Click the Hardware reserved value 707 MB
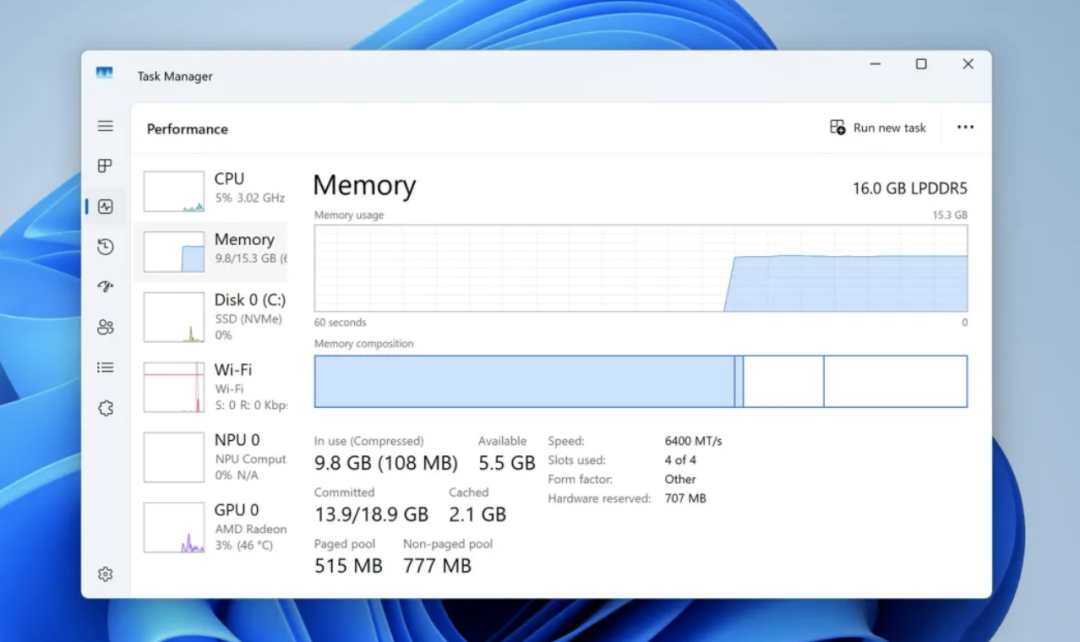The height and width of the screenshot is (642, 1080). point(685,498)
